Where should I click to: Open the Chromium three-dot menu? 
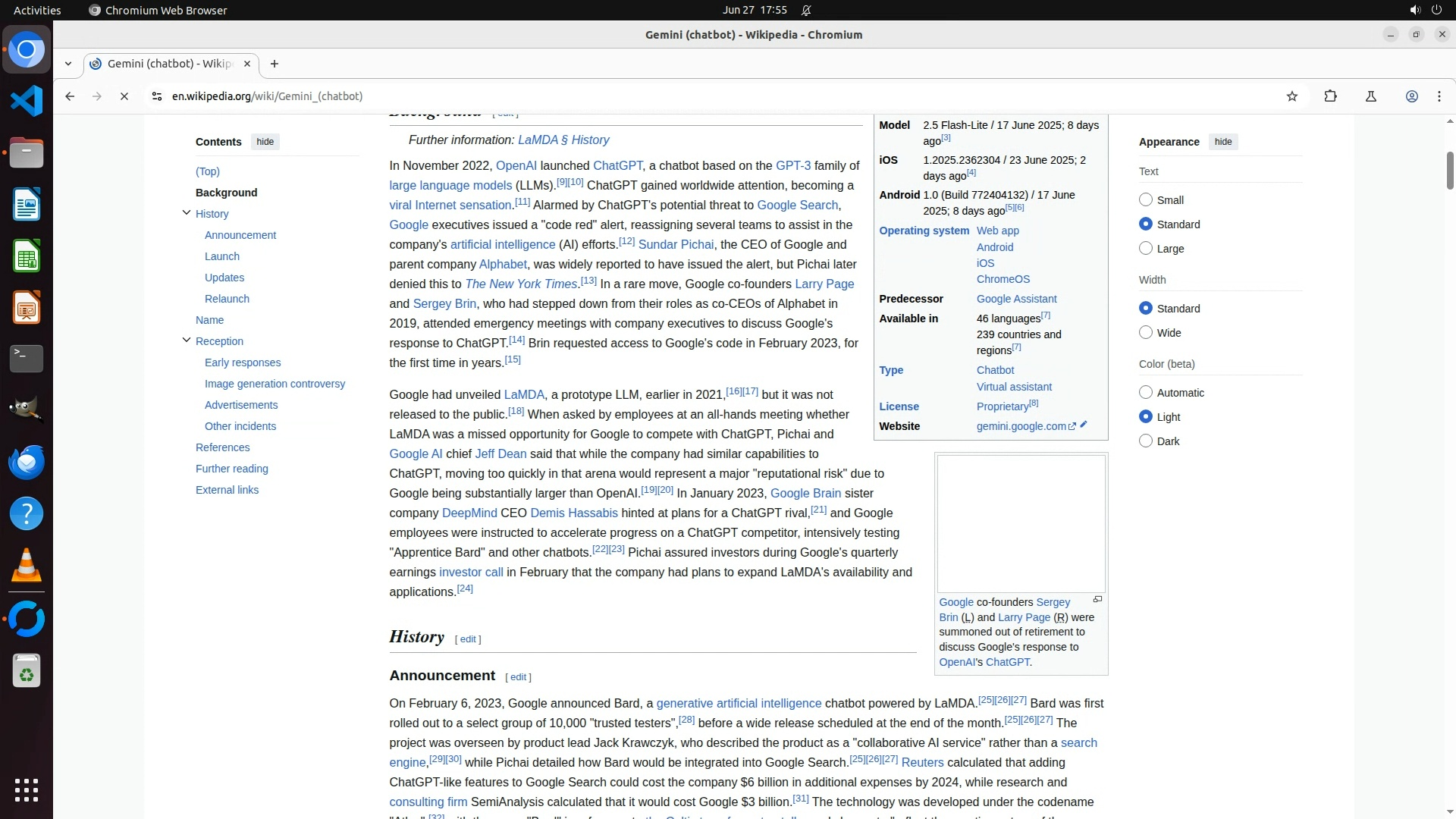coord(1439,96)
